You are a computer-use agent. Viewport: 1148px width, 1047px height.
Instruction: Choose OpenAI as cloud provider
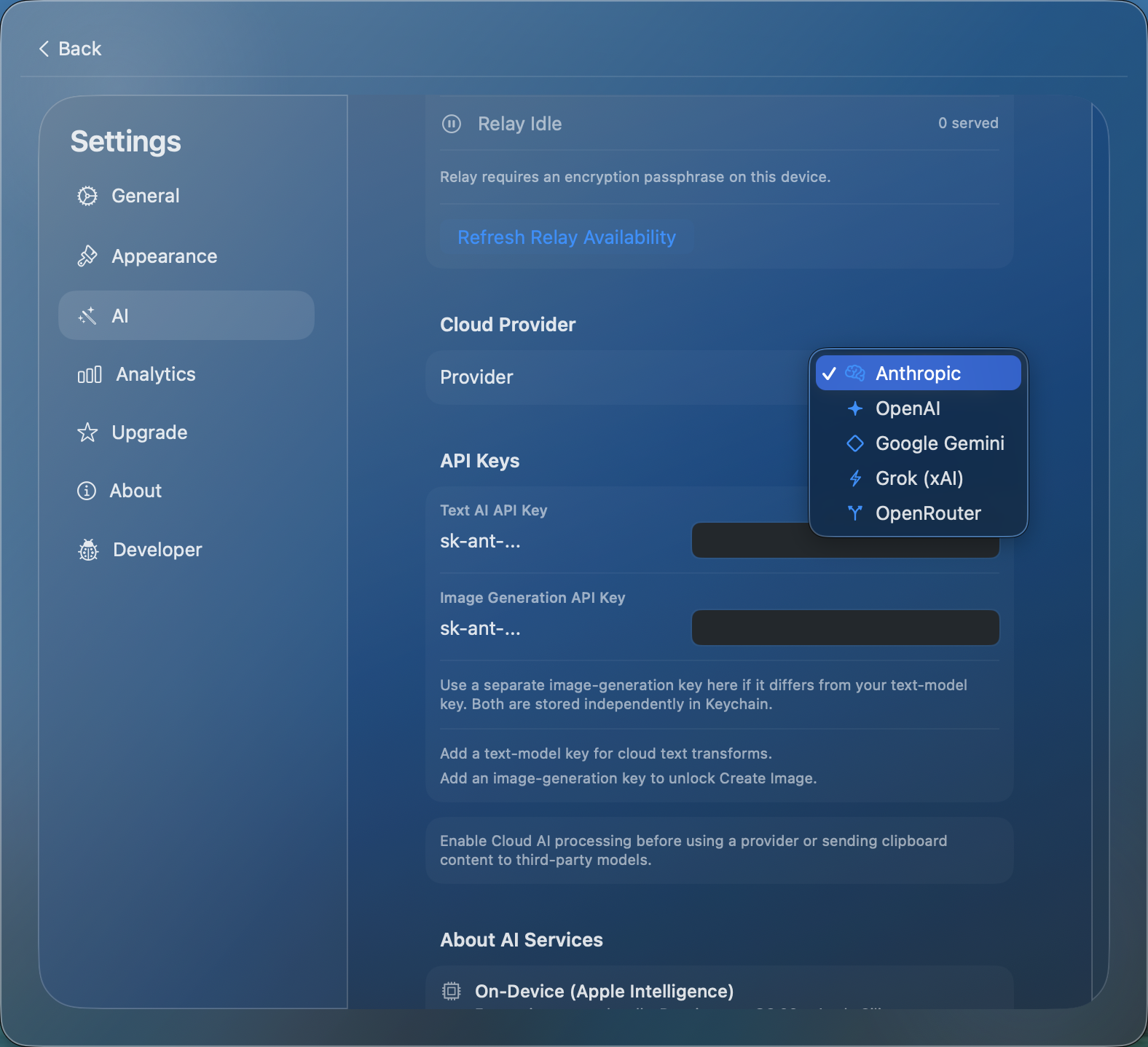[x=918, y=408]
